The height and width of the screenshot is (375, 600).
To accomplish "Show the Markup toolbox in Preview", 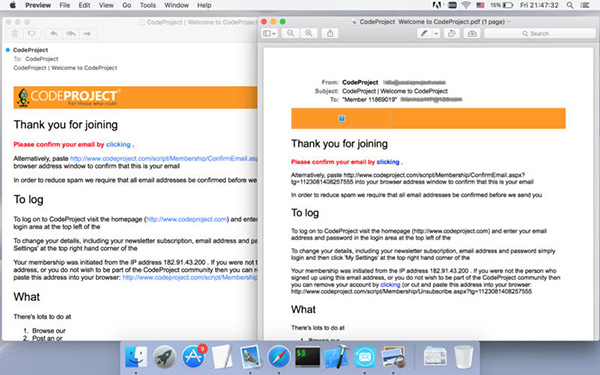I will 472,34.
